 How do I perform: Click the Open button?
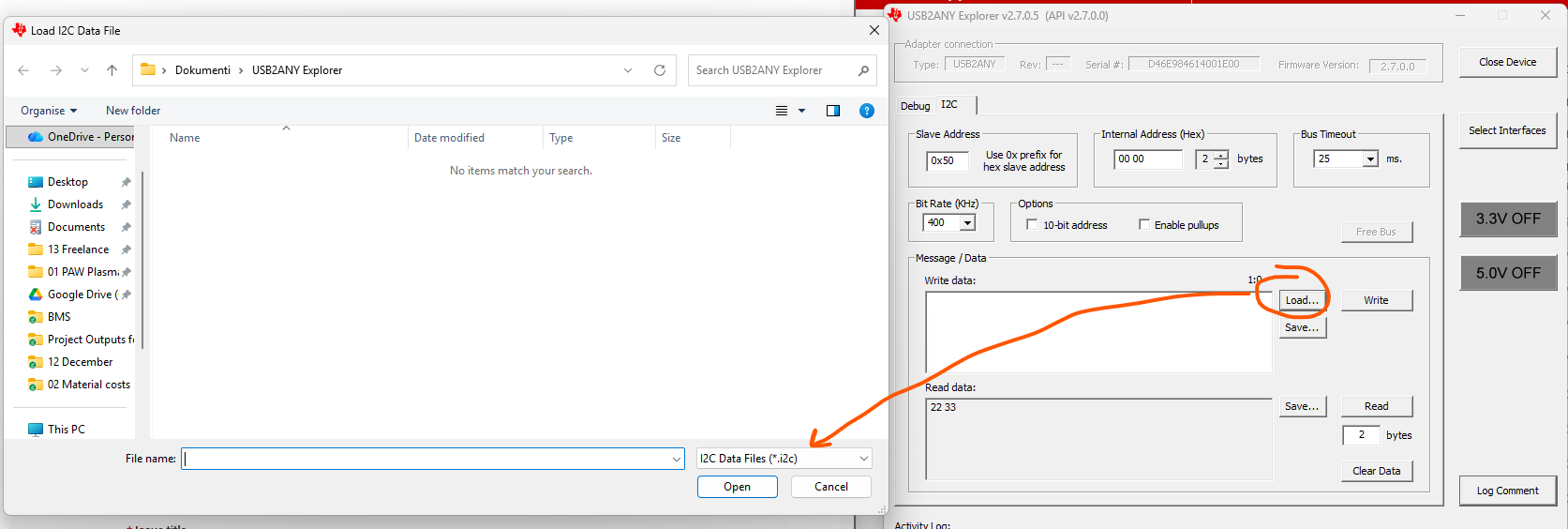click(x=737, y=487)
